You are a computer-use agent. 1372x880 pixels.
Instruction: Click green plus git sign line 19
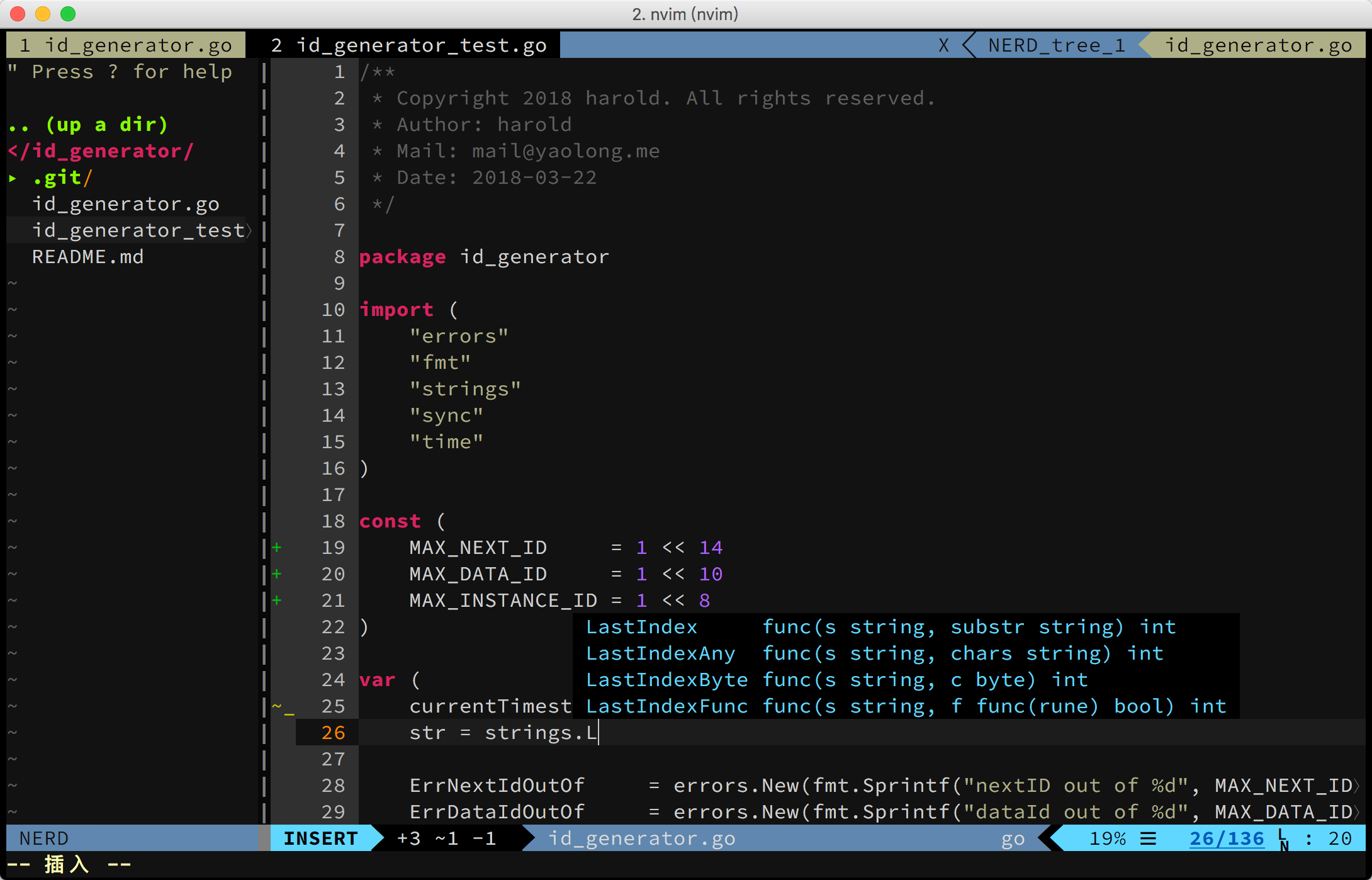277,548
